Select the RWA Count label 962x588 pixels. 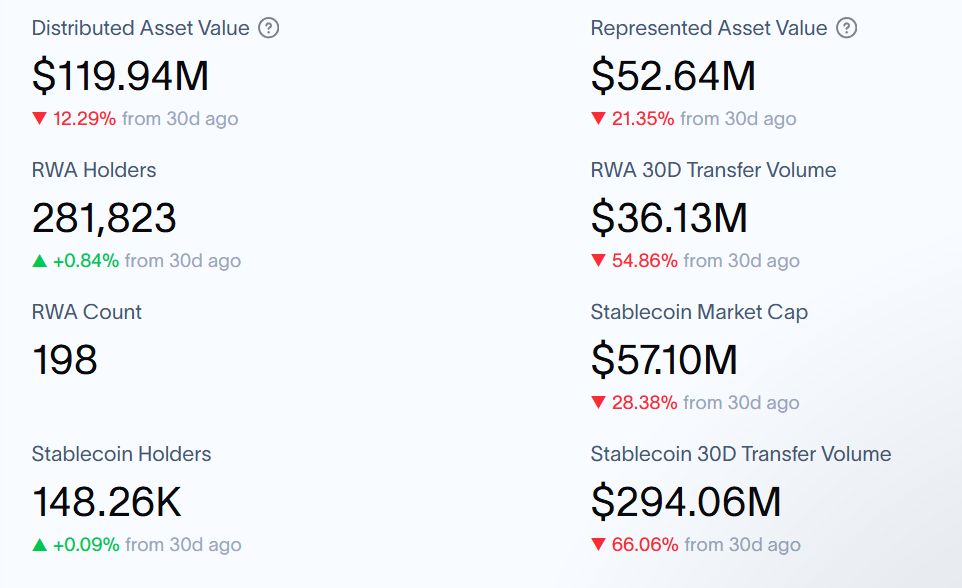click(x=87, y=312)
